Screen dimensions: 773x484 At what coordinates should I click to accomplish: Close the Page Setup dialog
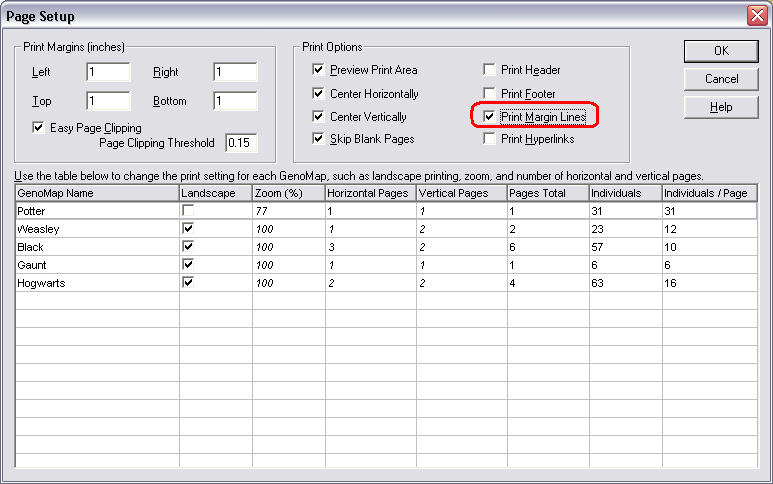pyautogui.click(x=757, y=15)
